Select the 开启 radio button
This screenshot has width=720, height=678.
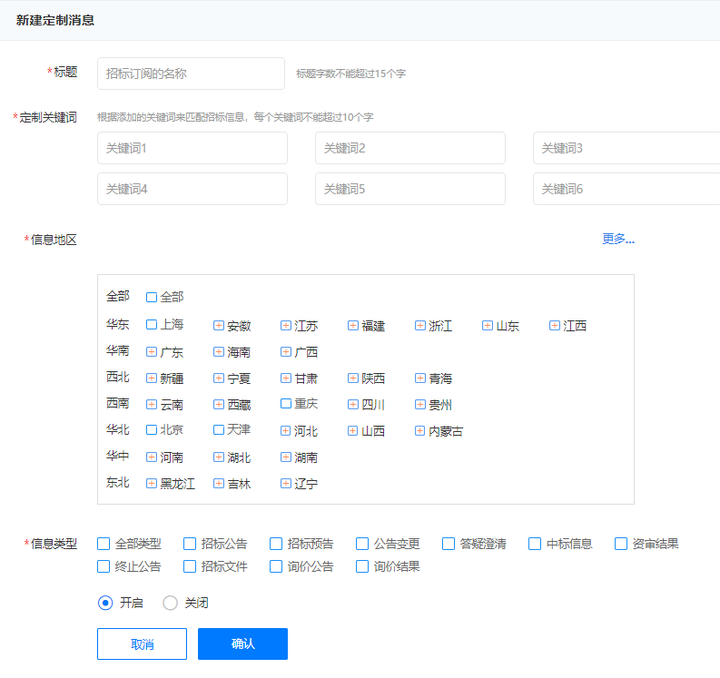105,603
